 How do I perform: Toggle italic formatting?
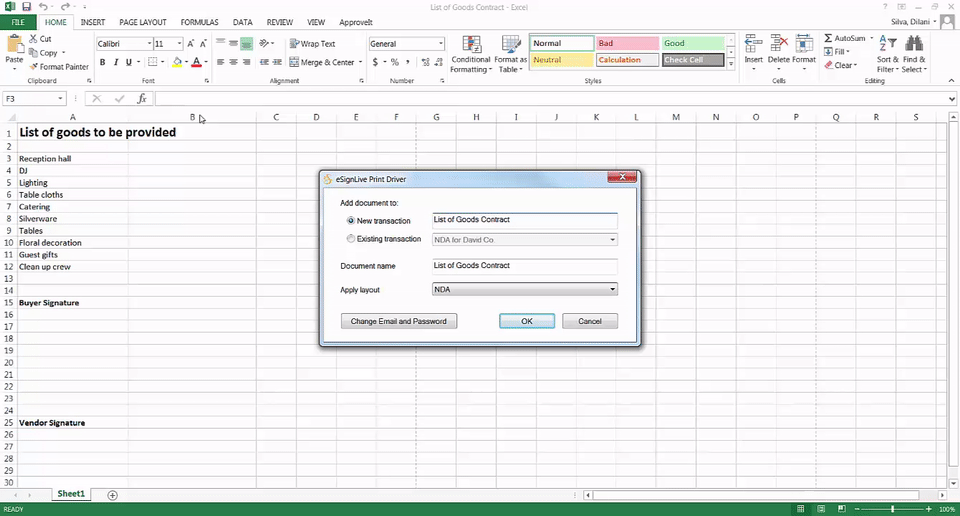[115, 62]
